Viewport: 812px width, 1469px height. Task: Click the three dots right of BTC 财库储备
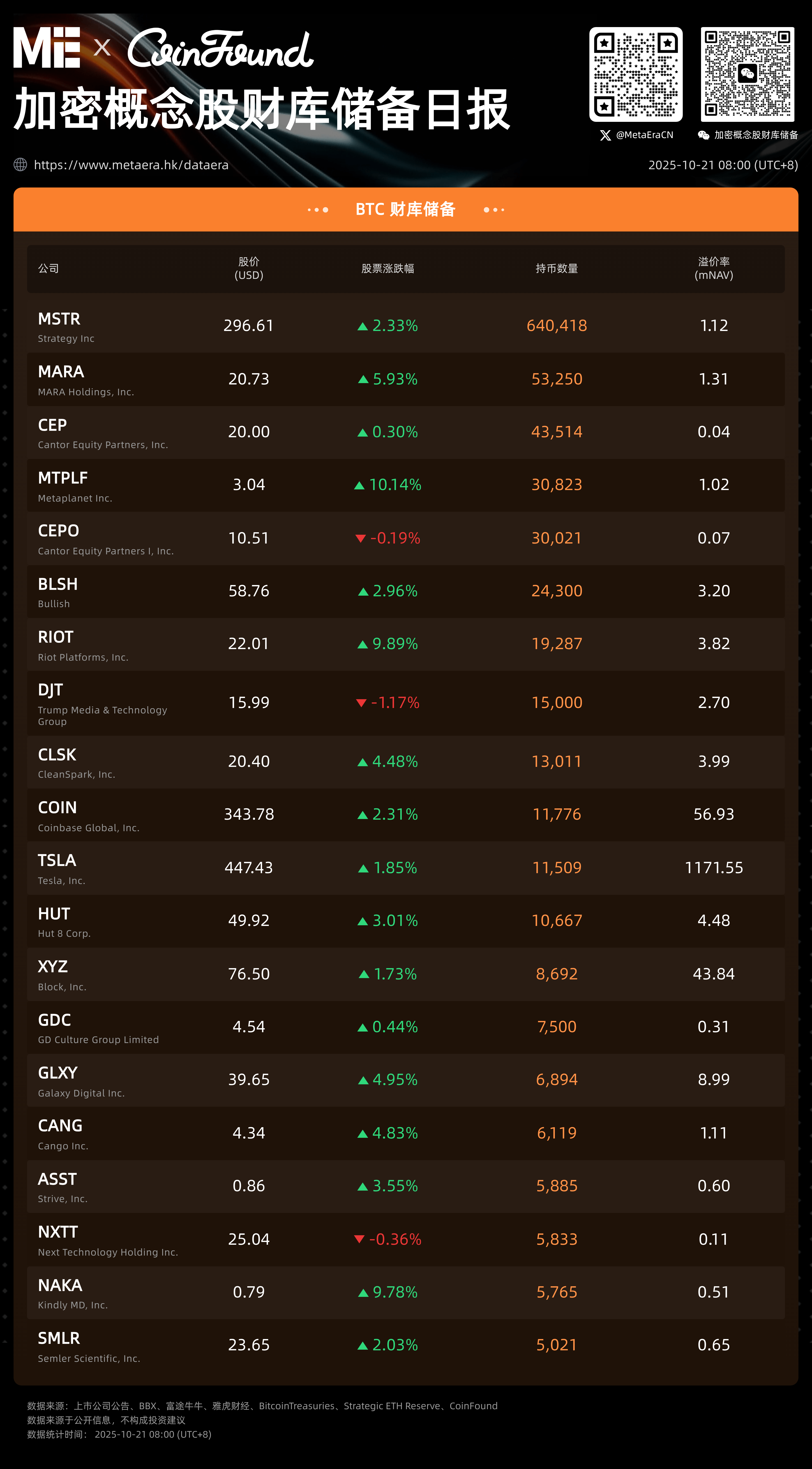coord(494,210)
